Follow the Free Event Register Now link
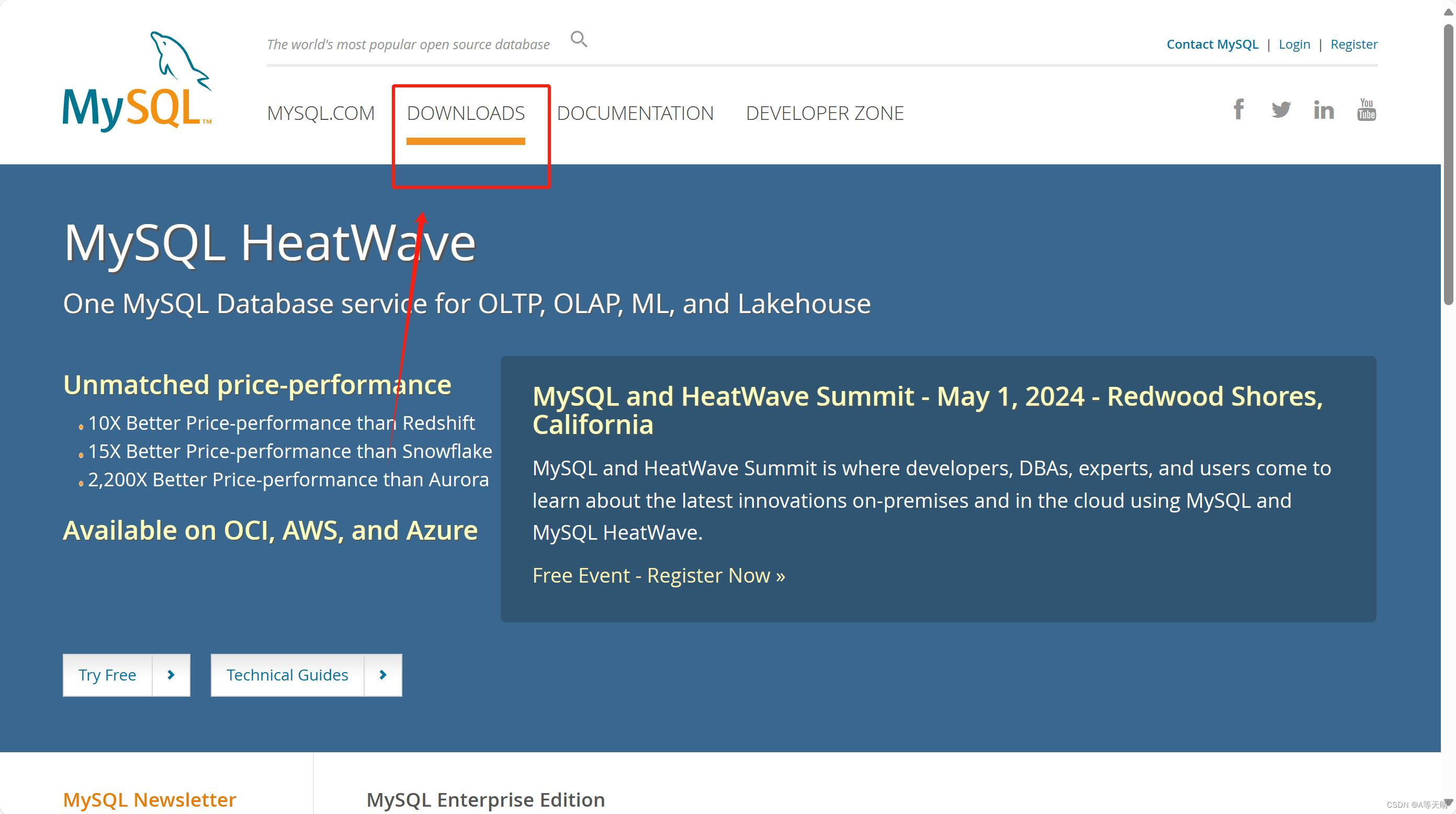Viewport: 1456px width, 814px height. (659, 575)
